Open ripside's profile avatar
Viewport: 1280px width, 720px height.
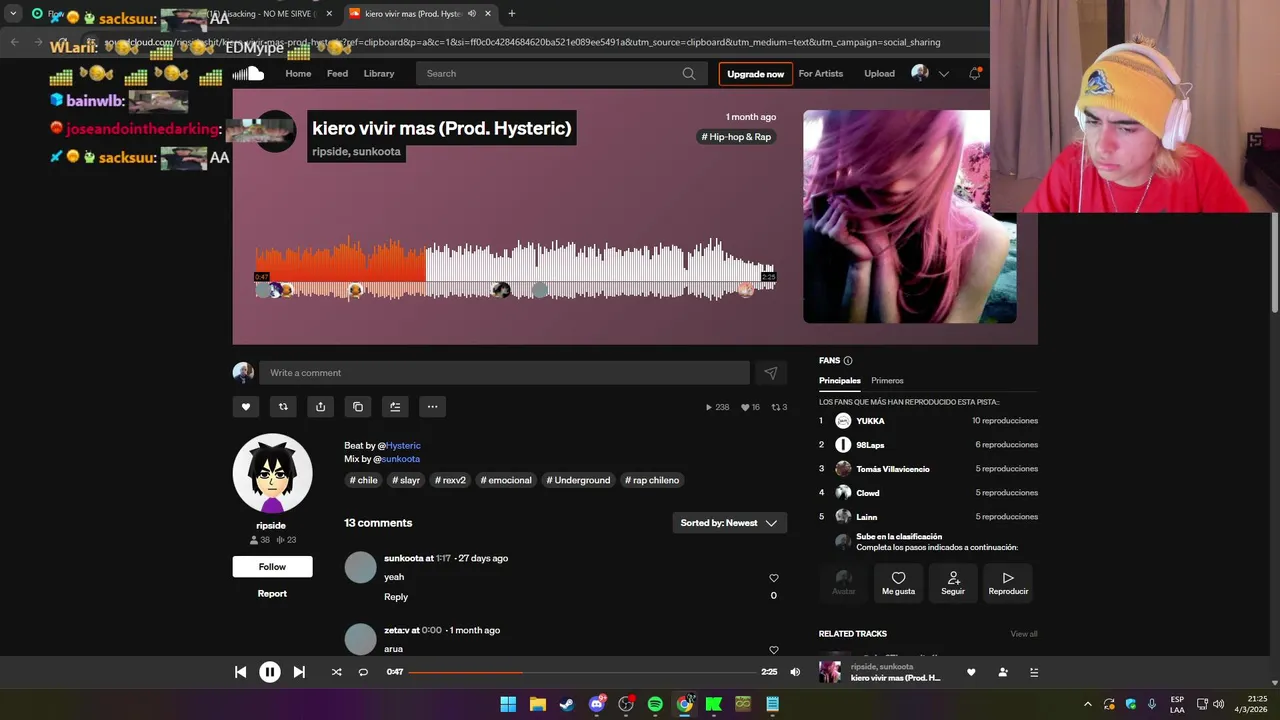pos(272,474)
